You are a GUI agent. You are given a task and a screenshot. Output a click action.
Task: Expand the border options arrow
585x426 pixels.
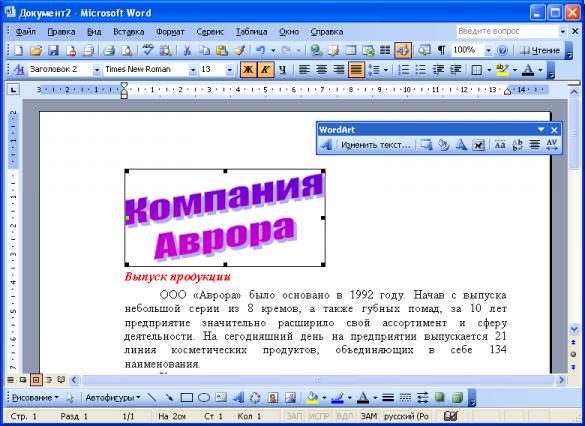click(x=489, y=70)
